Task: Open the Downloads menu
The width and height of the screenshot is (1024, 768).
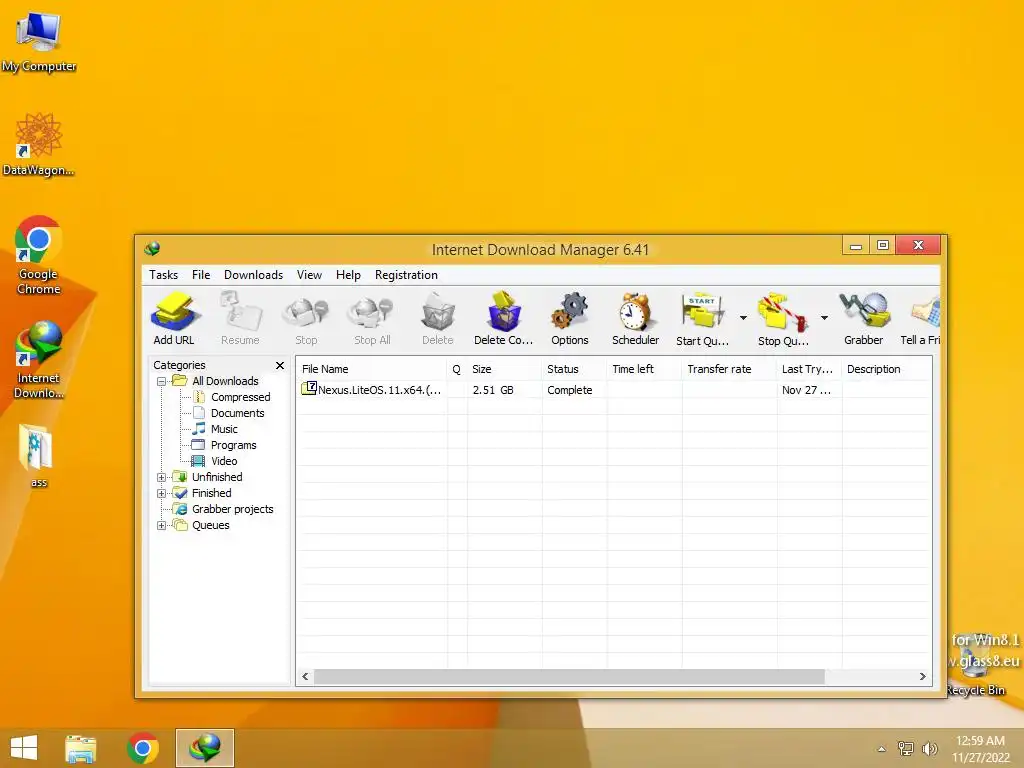Action: (x=253, y=275)
